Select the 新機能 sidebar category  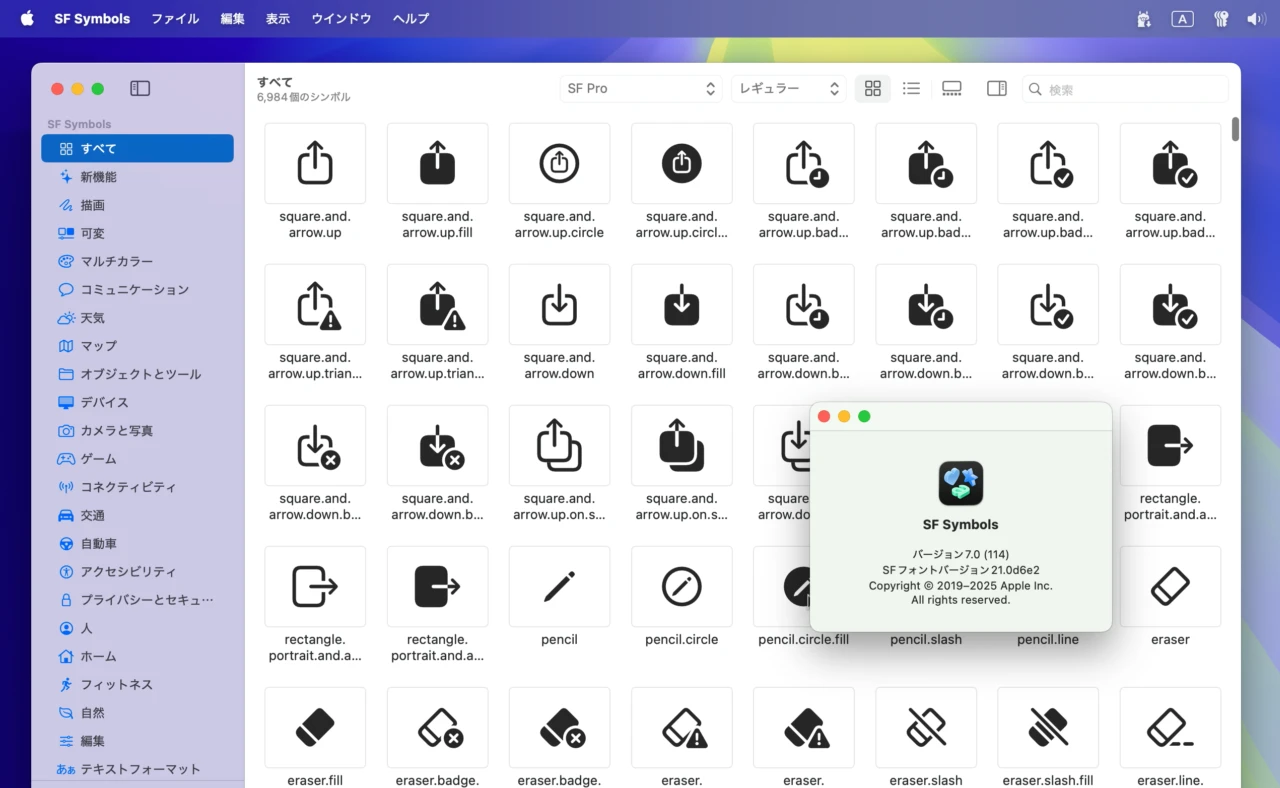point(98,177)
